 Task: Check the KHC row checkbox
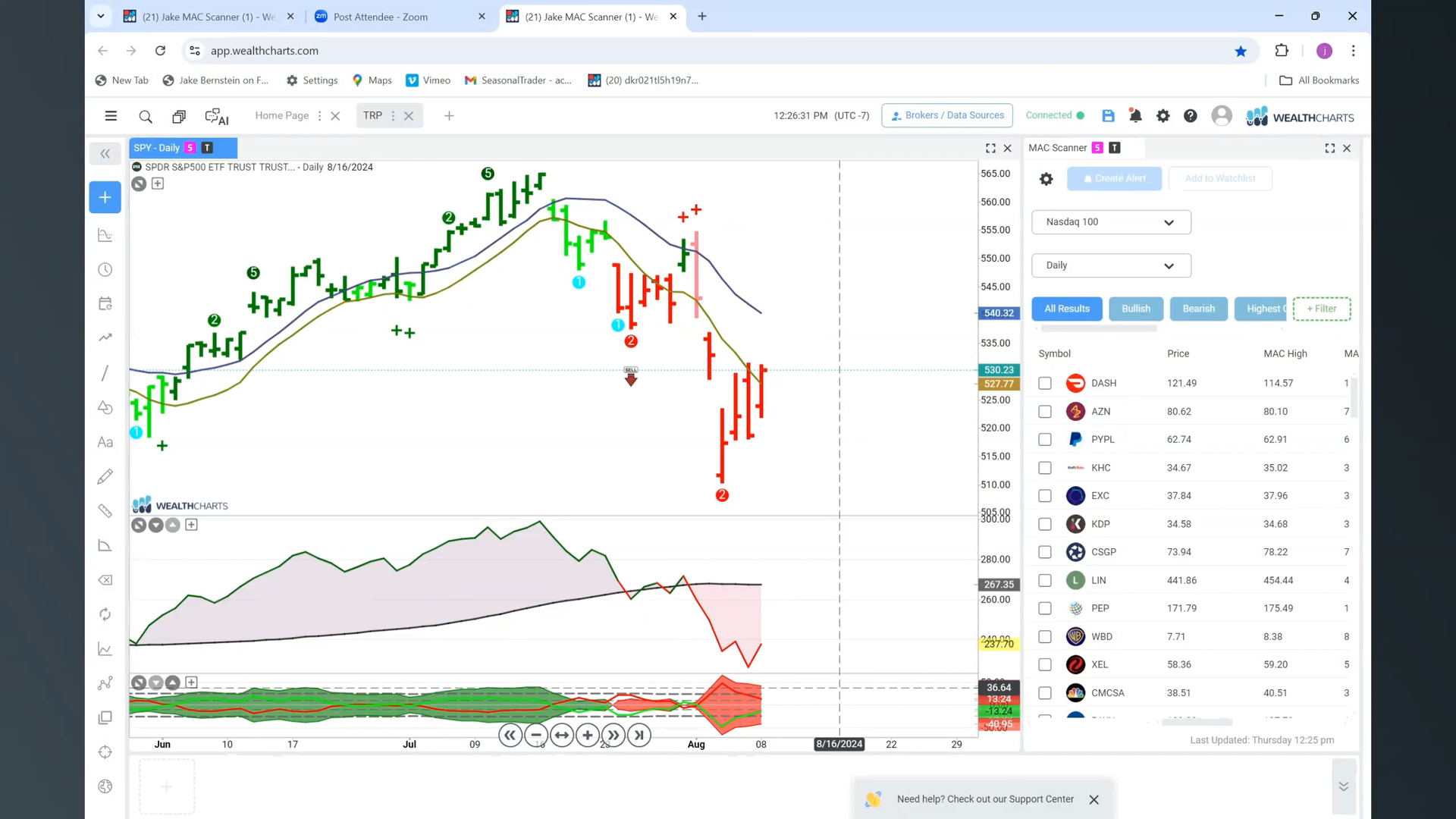[x=1045, y=468]
